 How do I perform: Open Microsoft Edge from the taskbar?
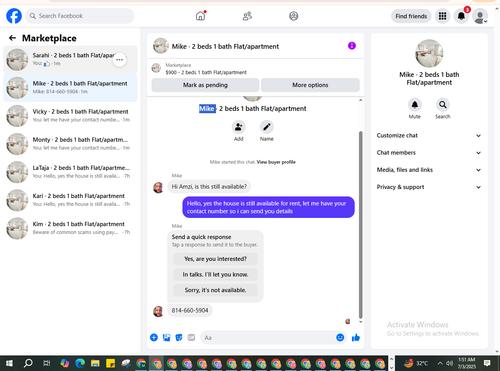click(80, 363)
